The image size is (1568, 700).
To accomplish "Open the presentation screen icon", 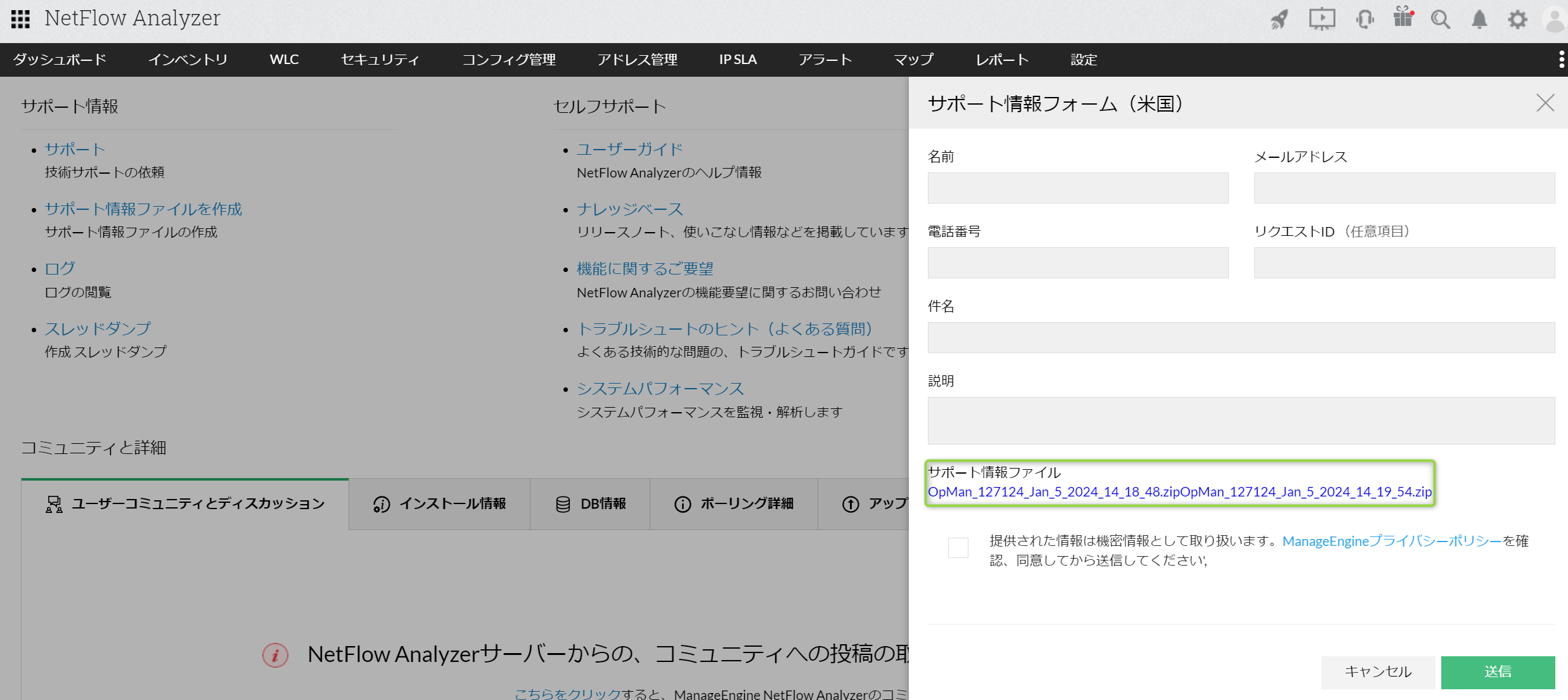I will click(1322, 19).
